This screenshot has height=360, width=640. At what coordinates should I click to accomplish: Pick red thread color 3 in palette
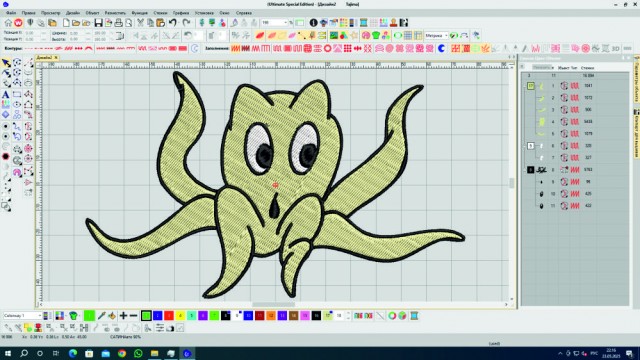coord(169,316)
